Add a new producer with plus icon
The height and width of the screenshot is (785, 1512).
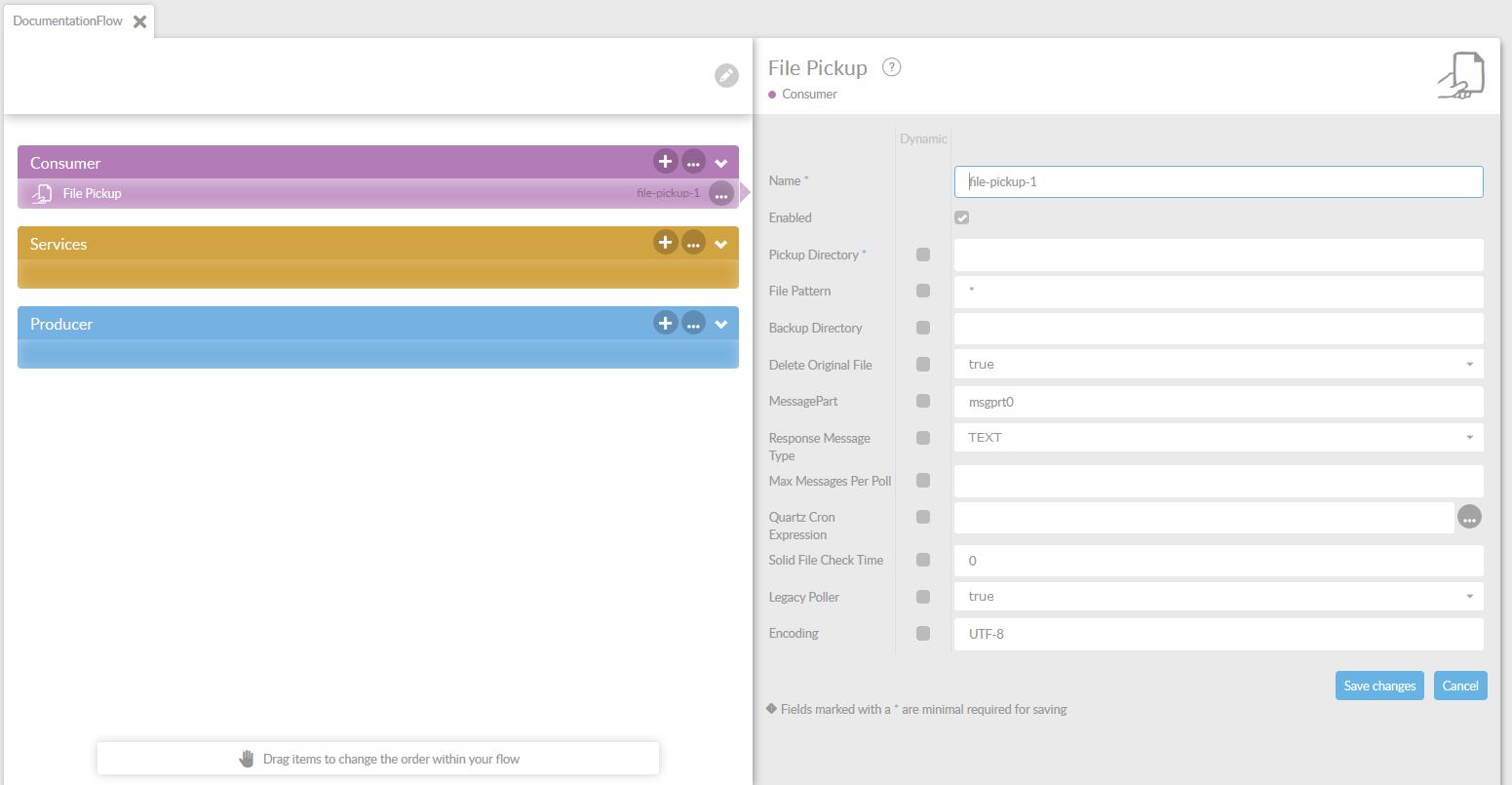pyautogui.click(x=665, y=323)
